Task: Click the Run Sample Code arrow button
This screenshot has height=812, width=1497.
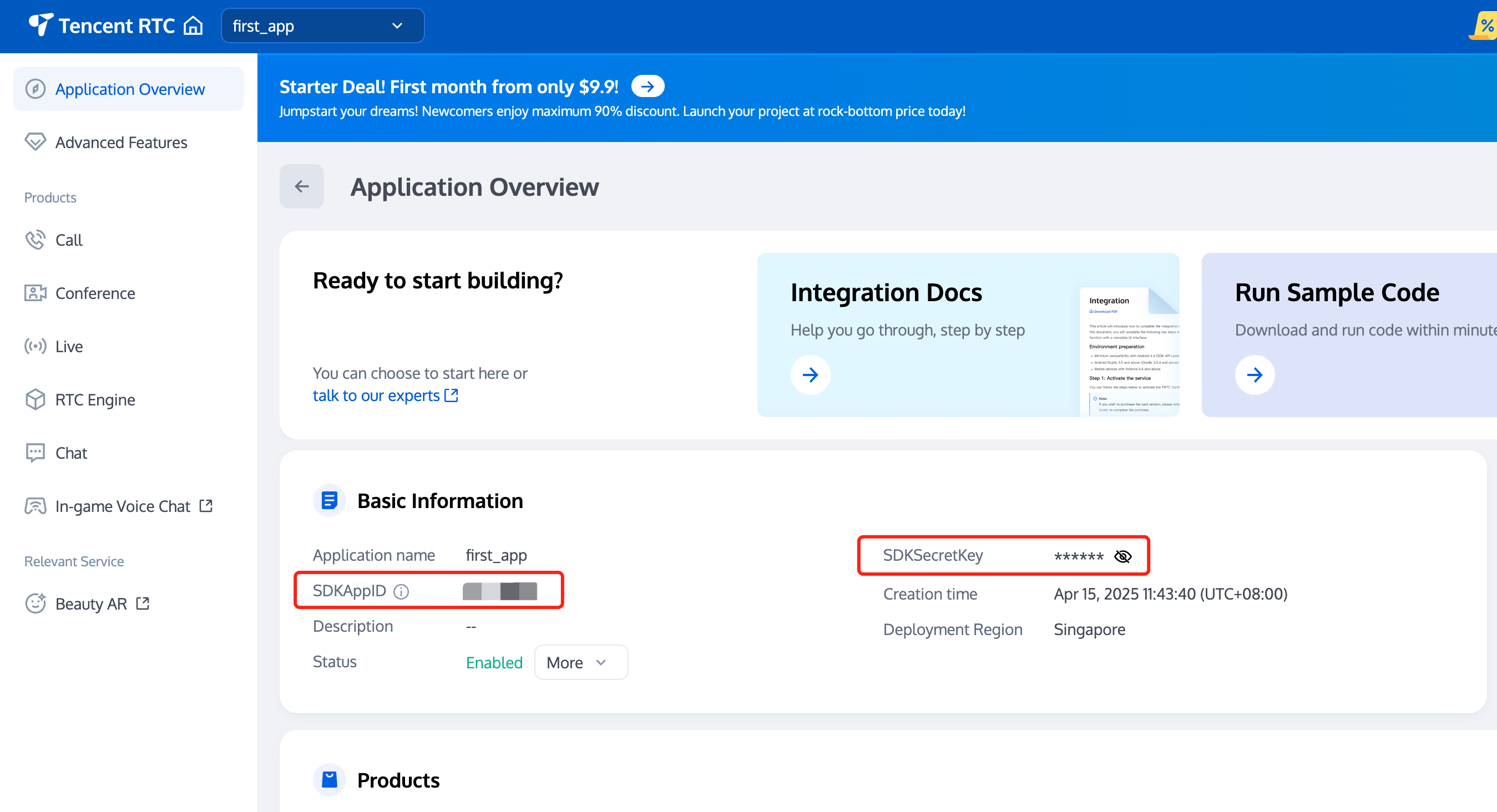Action: pos(1254,374)
